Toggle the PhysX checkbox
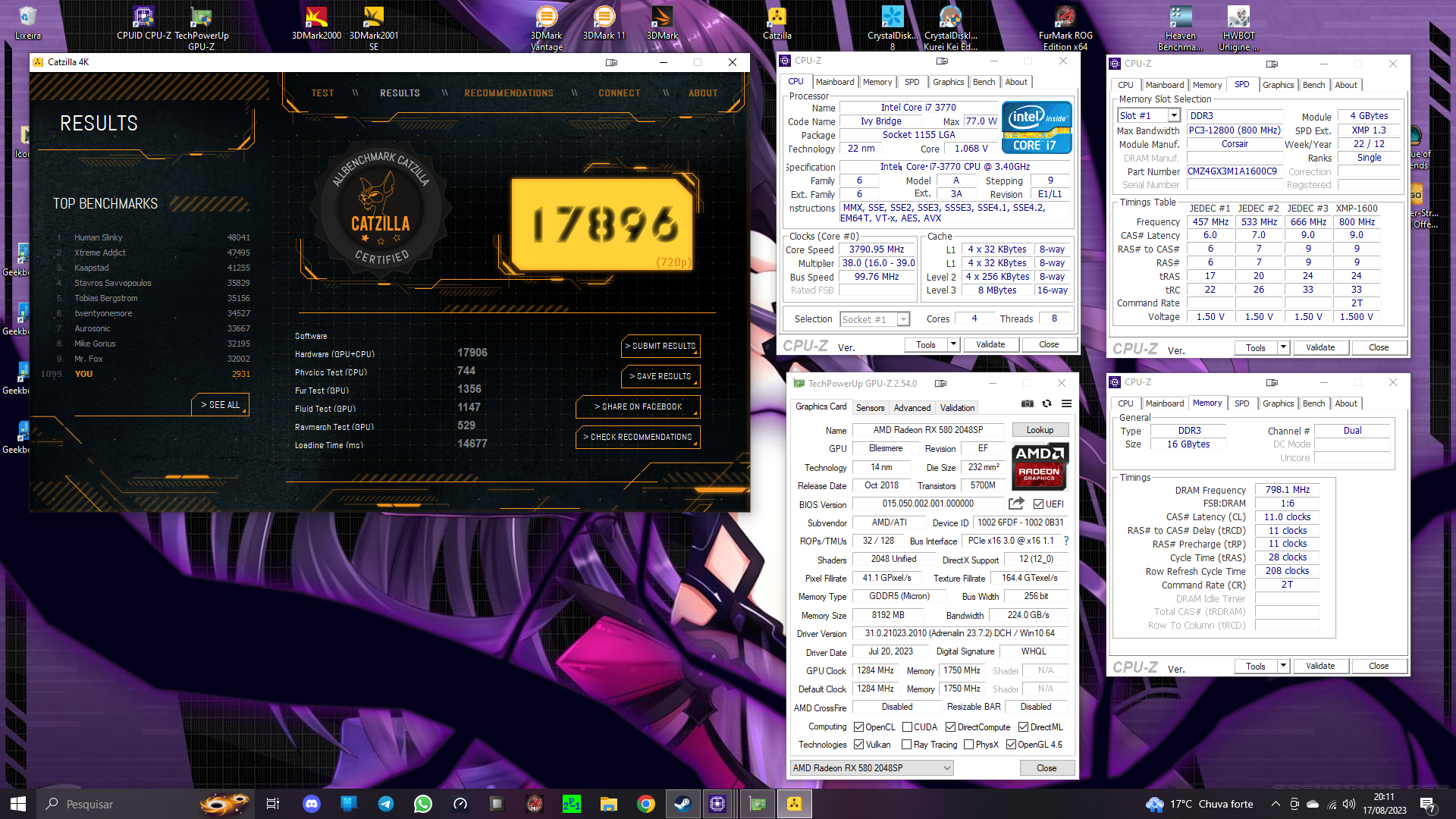This screenshot has width=1456, height=819. 968,745
